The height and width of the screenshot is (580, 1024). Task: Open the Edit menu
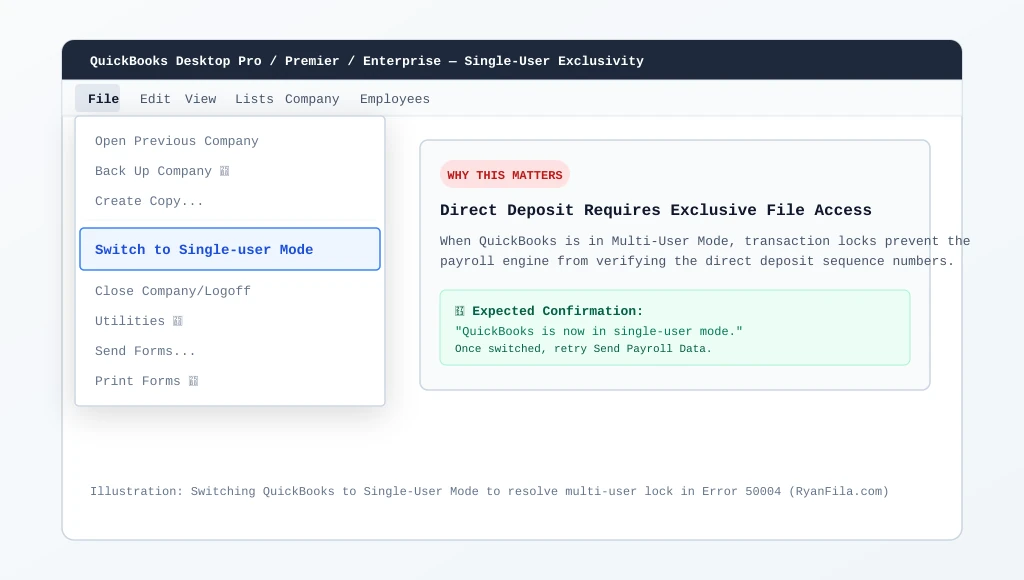tap(155, 99)
